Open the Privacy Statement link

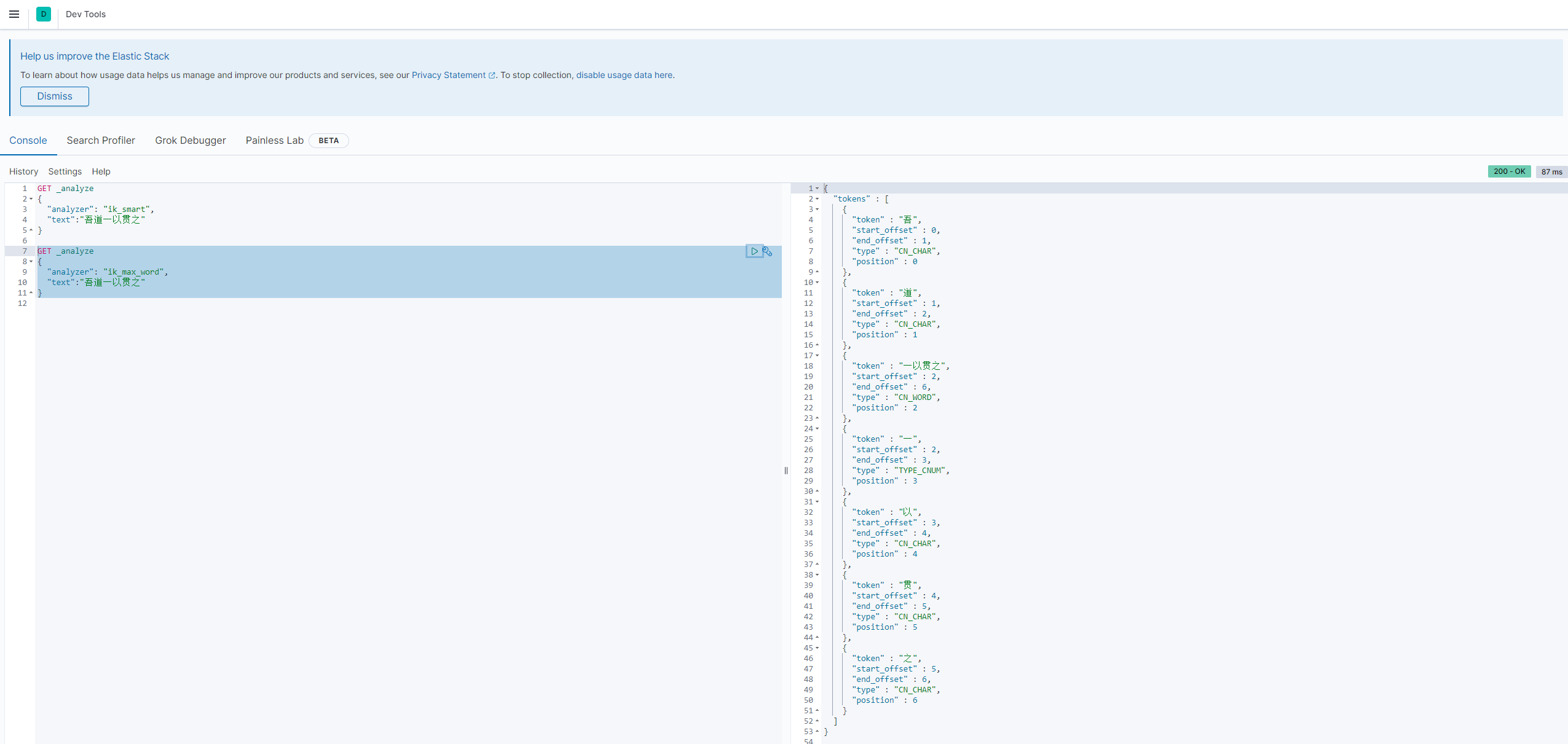[453, 75]
